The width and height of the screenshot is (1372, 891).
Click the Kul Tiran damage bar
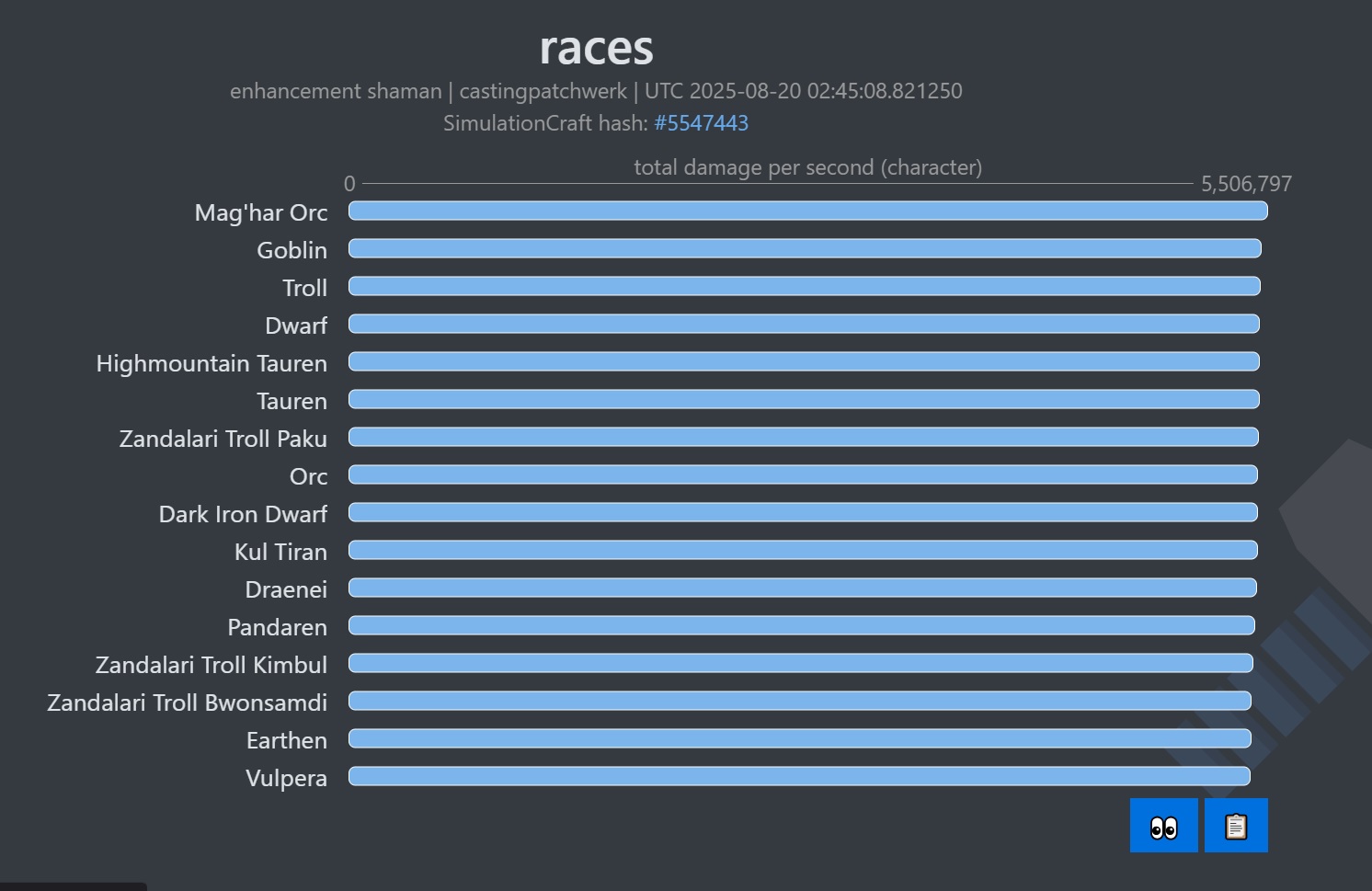pyautogui.click(x=803, y=551)
